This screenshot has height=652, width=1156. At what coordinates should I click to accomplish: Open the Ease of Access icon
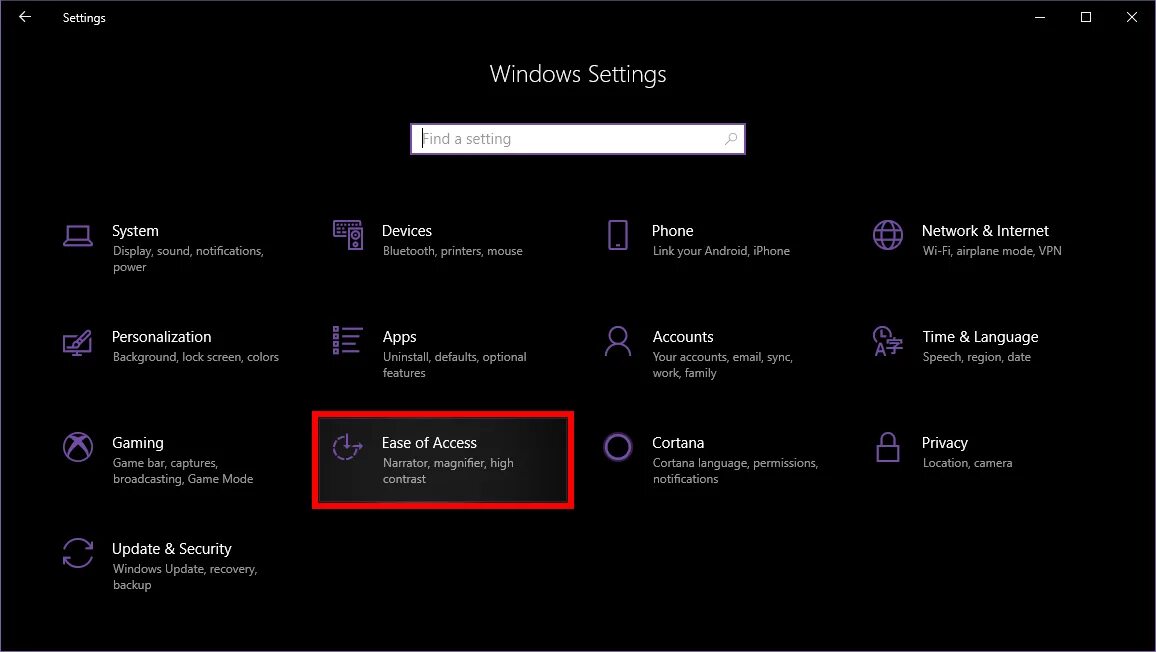click(x=347, y=447)
